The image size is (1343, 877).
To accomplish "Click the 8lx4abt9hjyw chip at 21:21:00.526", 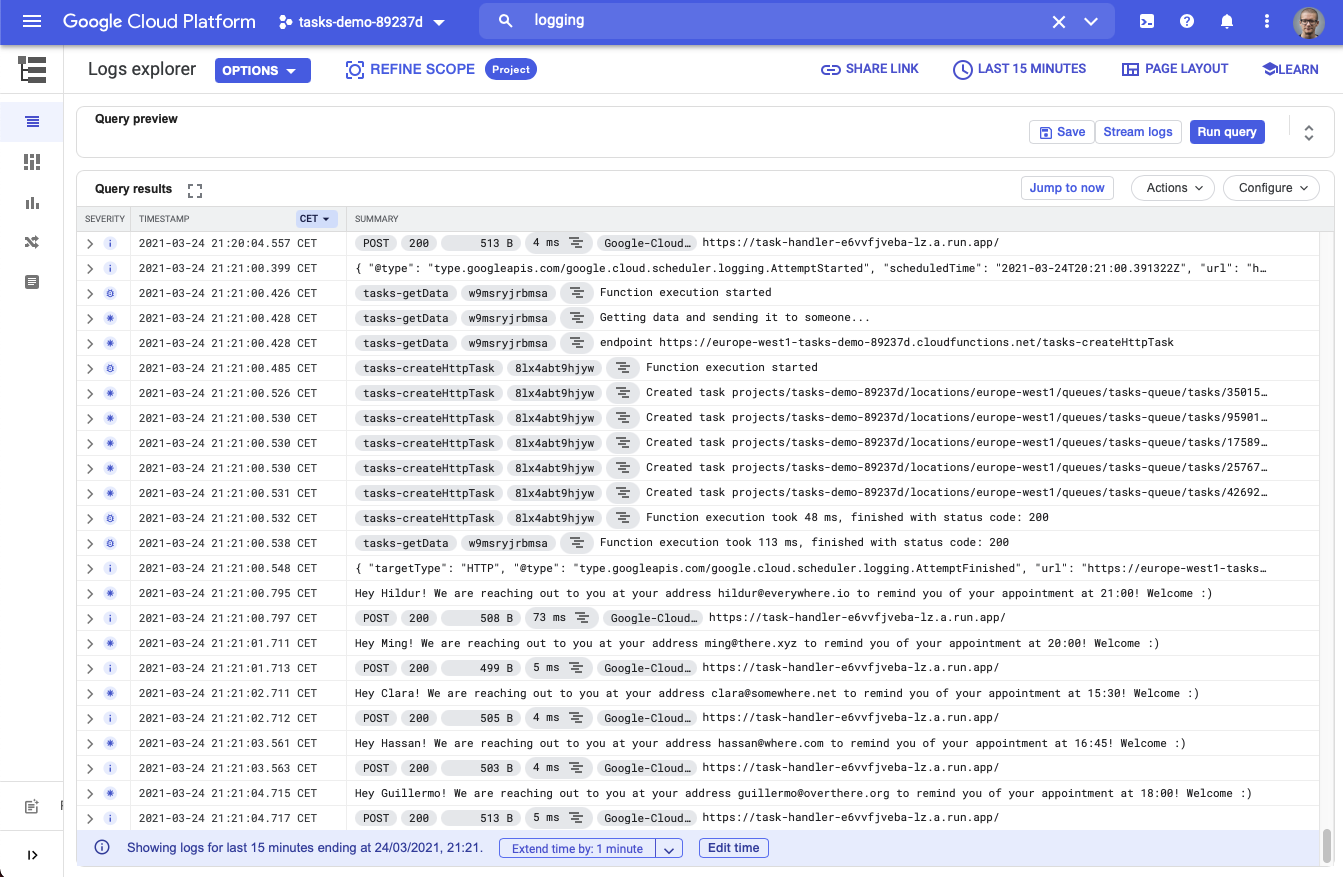I will tap(554, 393).
